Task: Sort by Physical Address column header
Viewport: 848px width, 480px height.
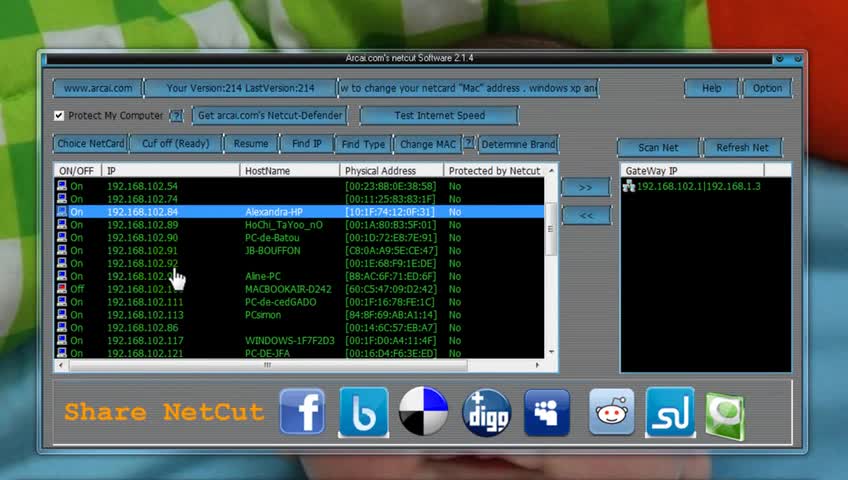Action: (392, 171)
